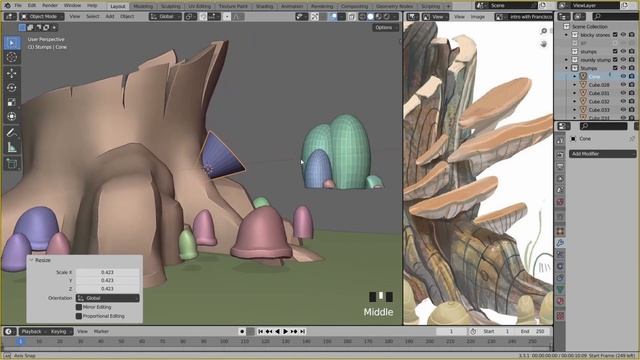
Task: Open Texture properties checker tab
Action: [x=560, y=316]
